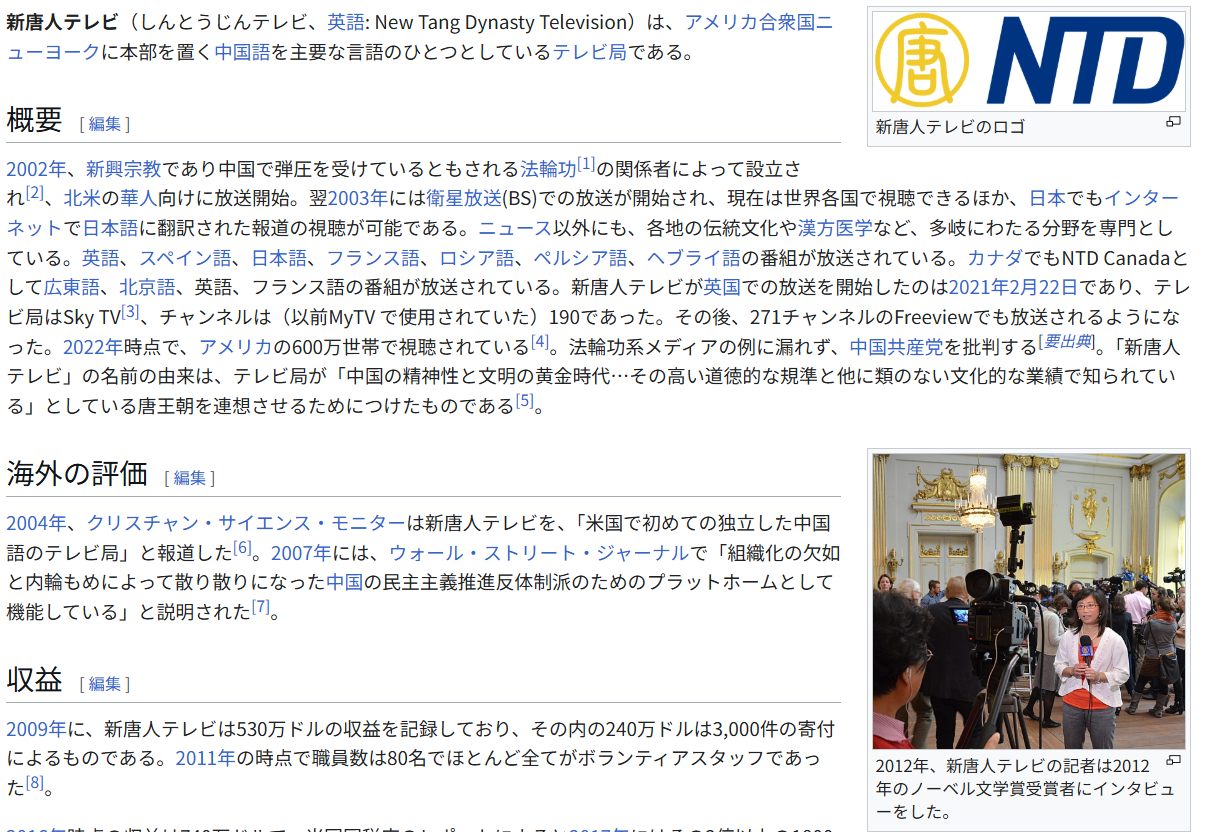This screenshot has height=832, width=1210.
Task: Edit the 収益 section
Action: (104, 684)
